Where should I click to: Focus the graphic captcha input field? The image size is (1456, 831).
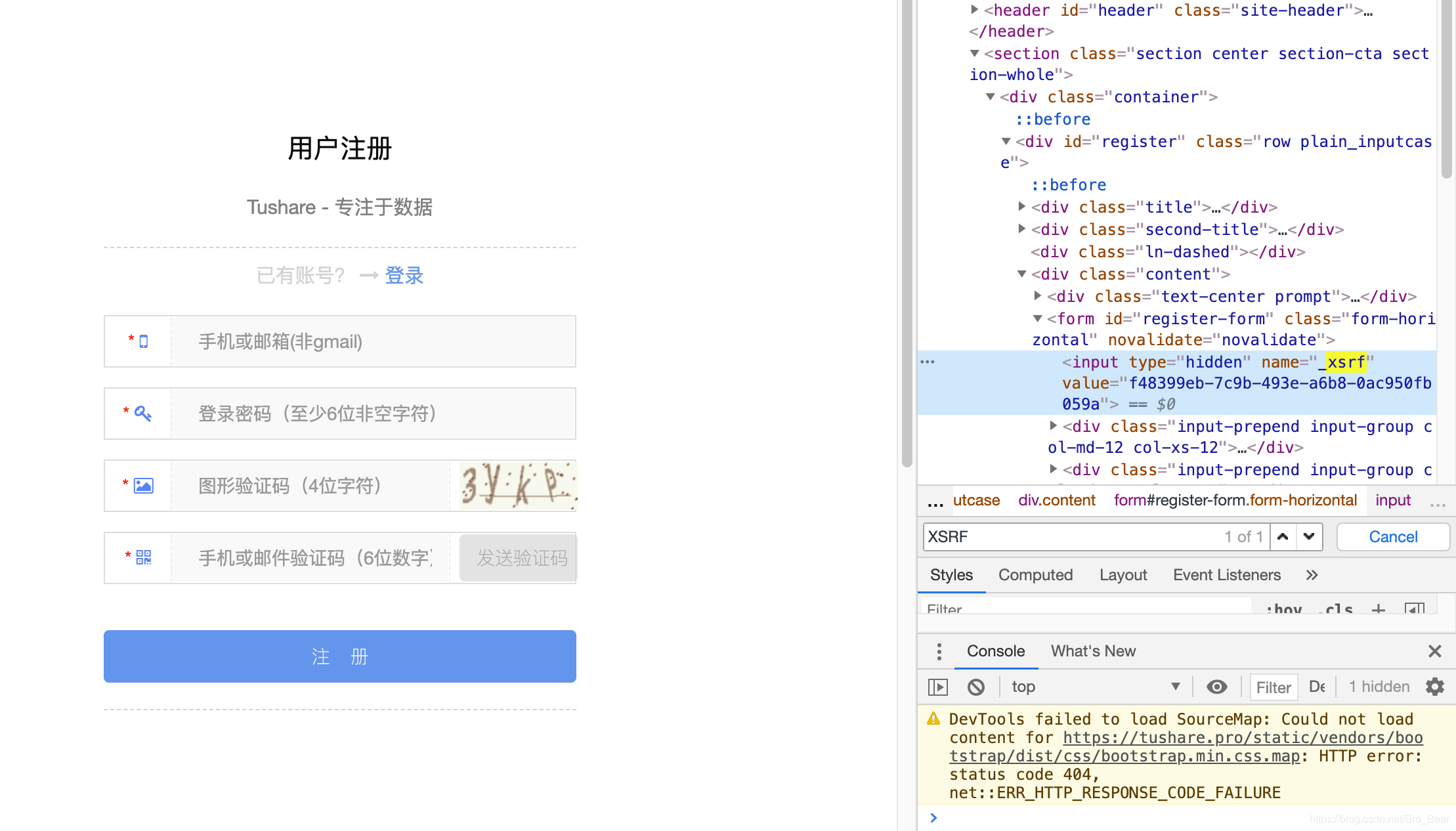(x=311, y=486)
